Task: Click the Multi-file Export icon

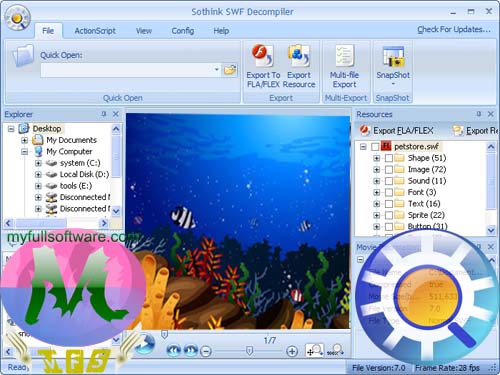Action: pos(345,56)
